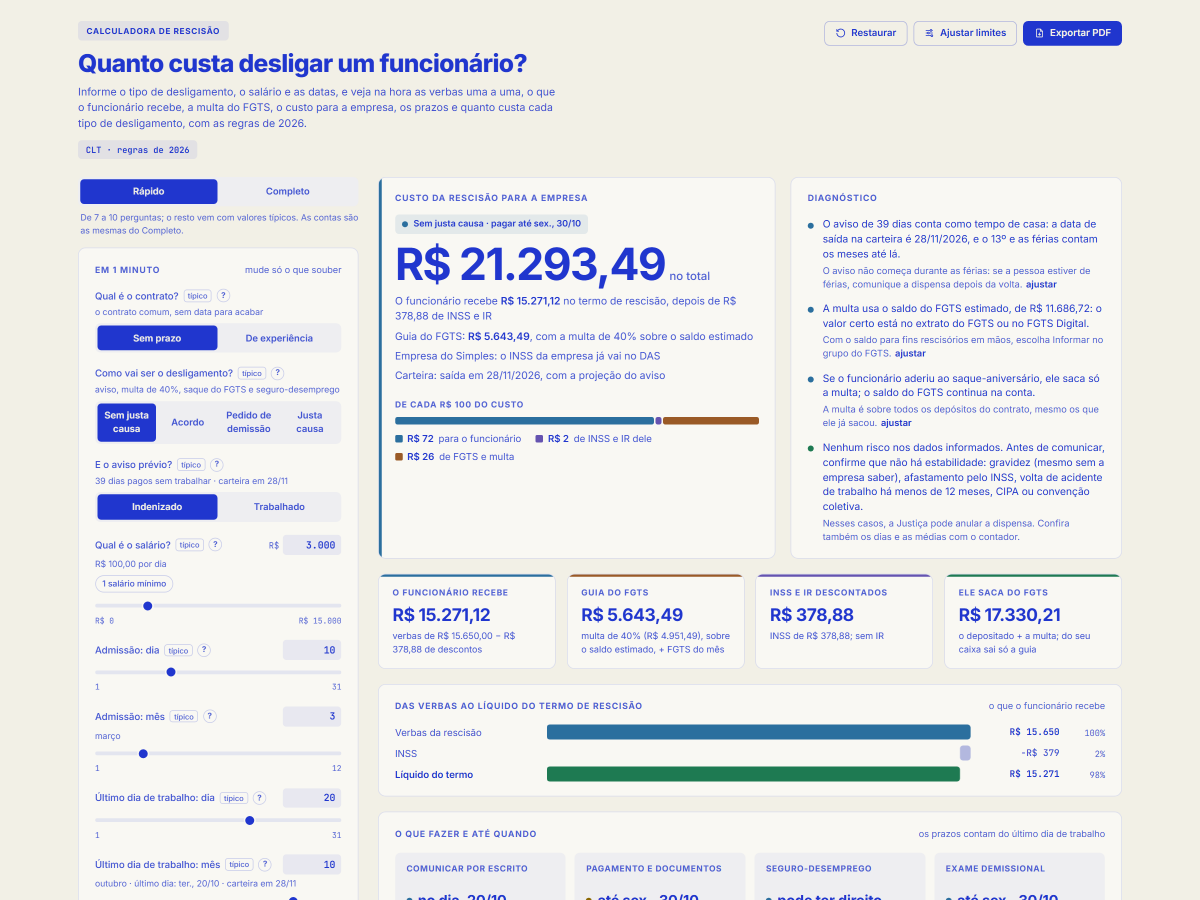Click the 'PAGAMENTO E DOCUMENTOS' deadline card
This screenshot has height=900, width=1200.
tap(660, 876)
